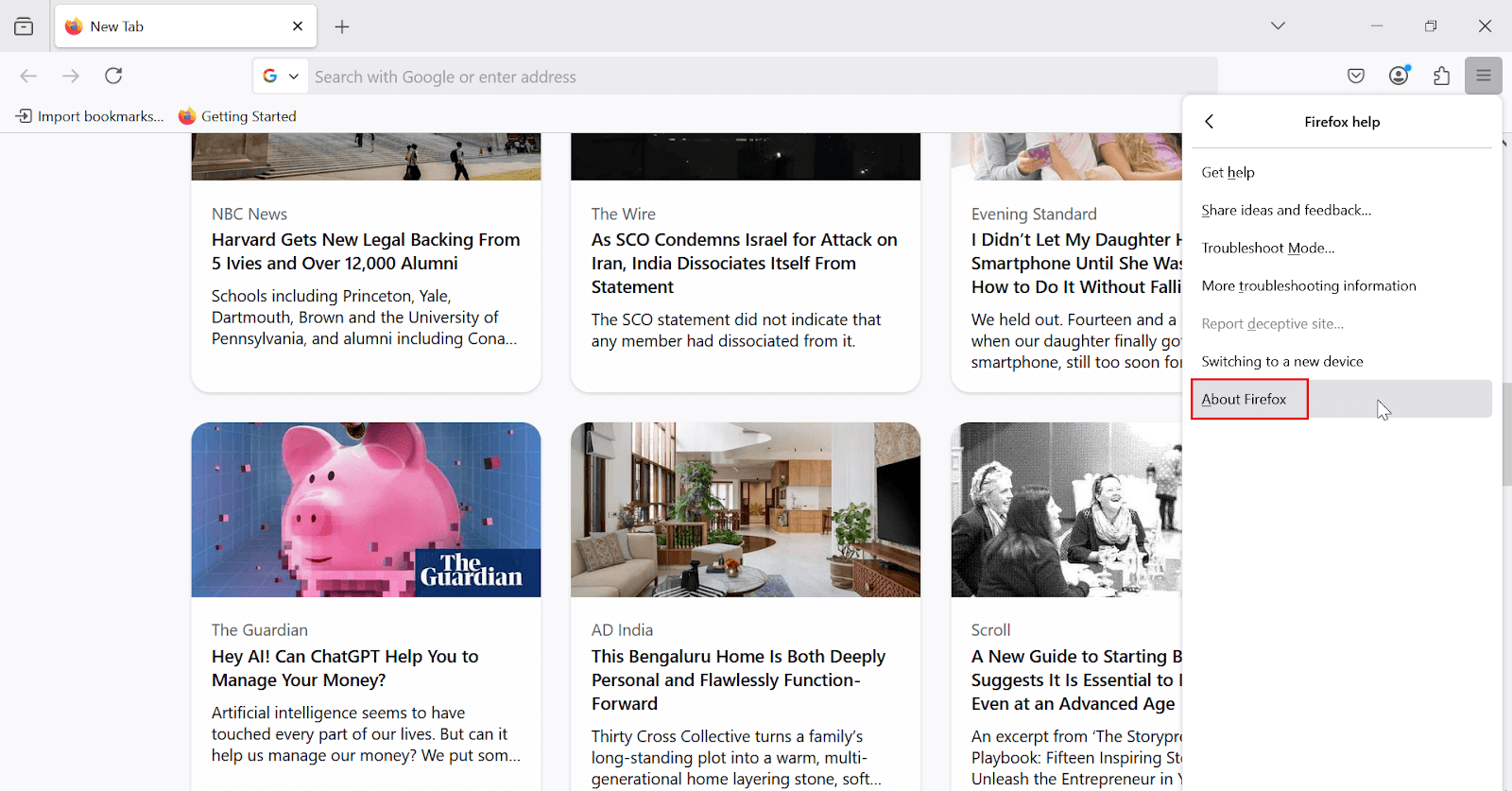Open the Guardian piggy bank article thumbnail
The width and height of the screenshot is (1512, 791).
point(366,509)
